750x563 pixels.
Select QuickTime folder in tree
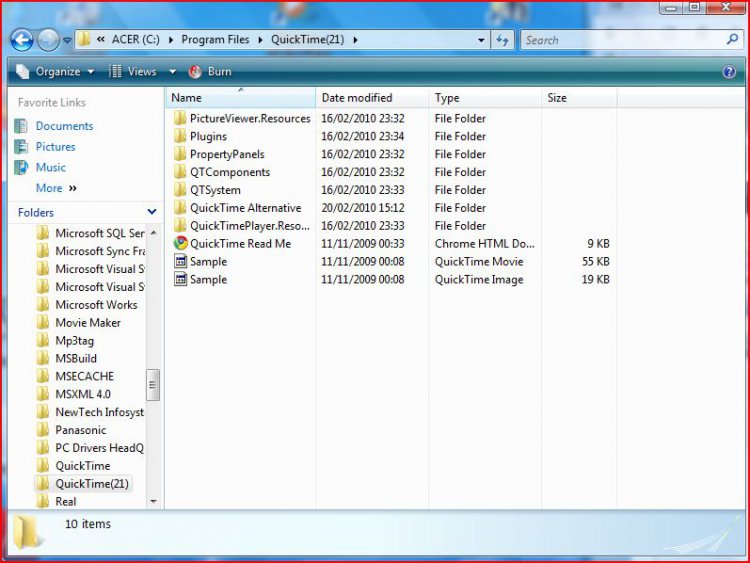tap(83, 466)
